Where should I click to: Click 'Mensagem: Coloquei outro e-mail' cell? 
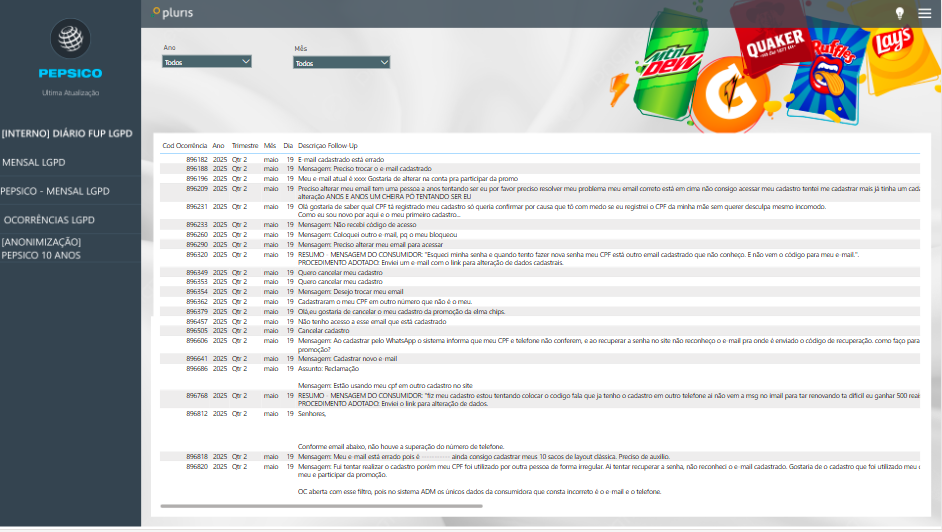click(x=377, y=235)
